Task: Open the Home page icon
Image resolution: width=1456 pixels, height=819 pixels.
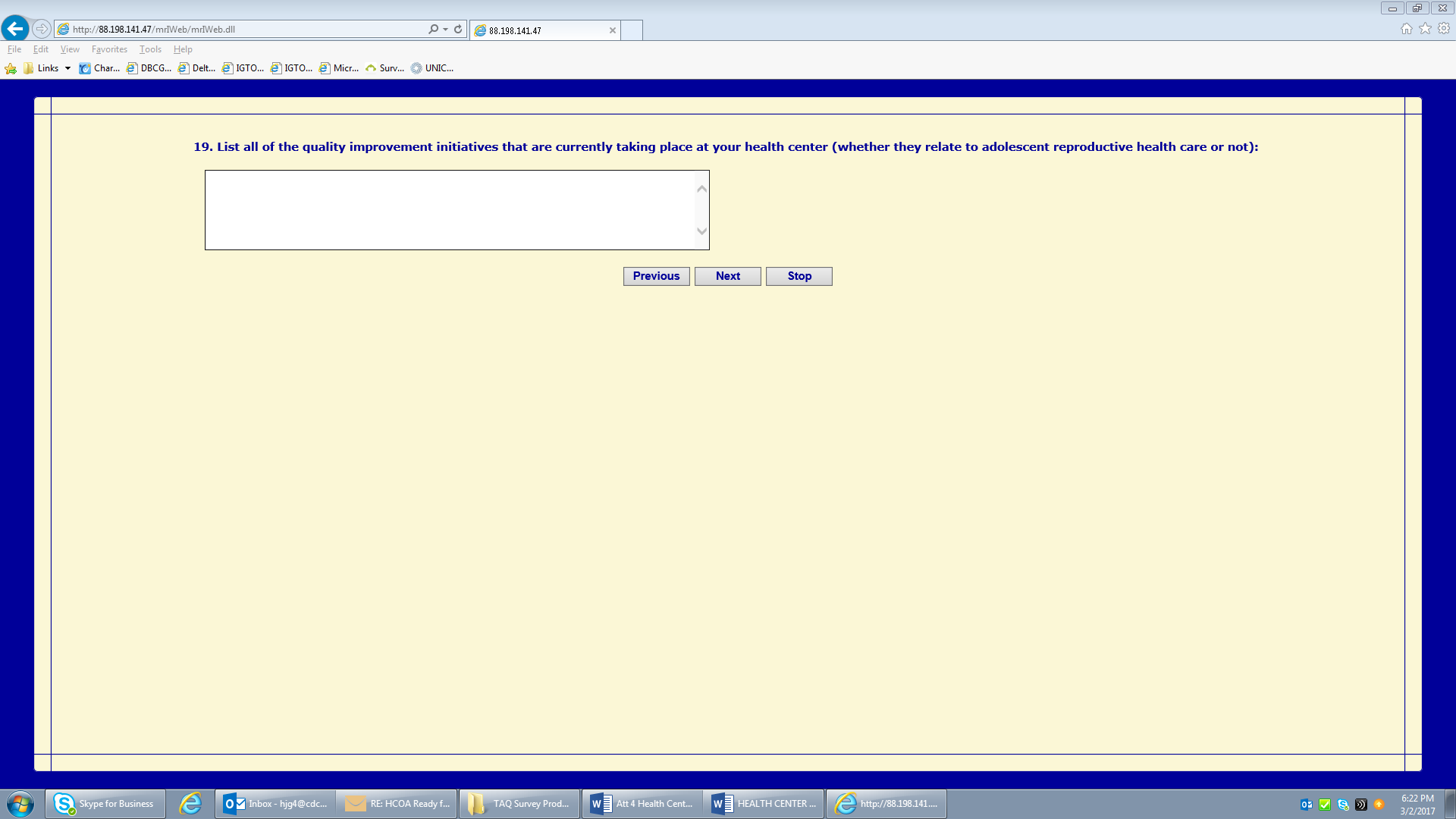Action: pyautogui.click(x=1407, y=29)
